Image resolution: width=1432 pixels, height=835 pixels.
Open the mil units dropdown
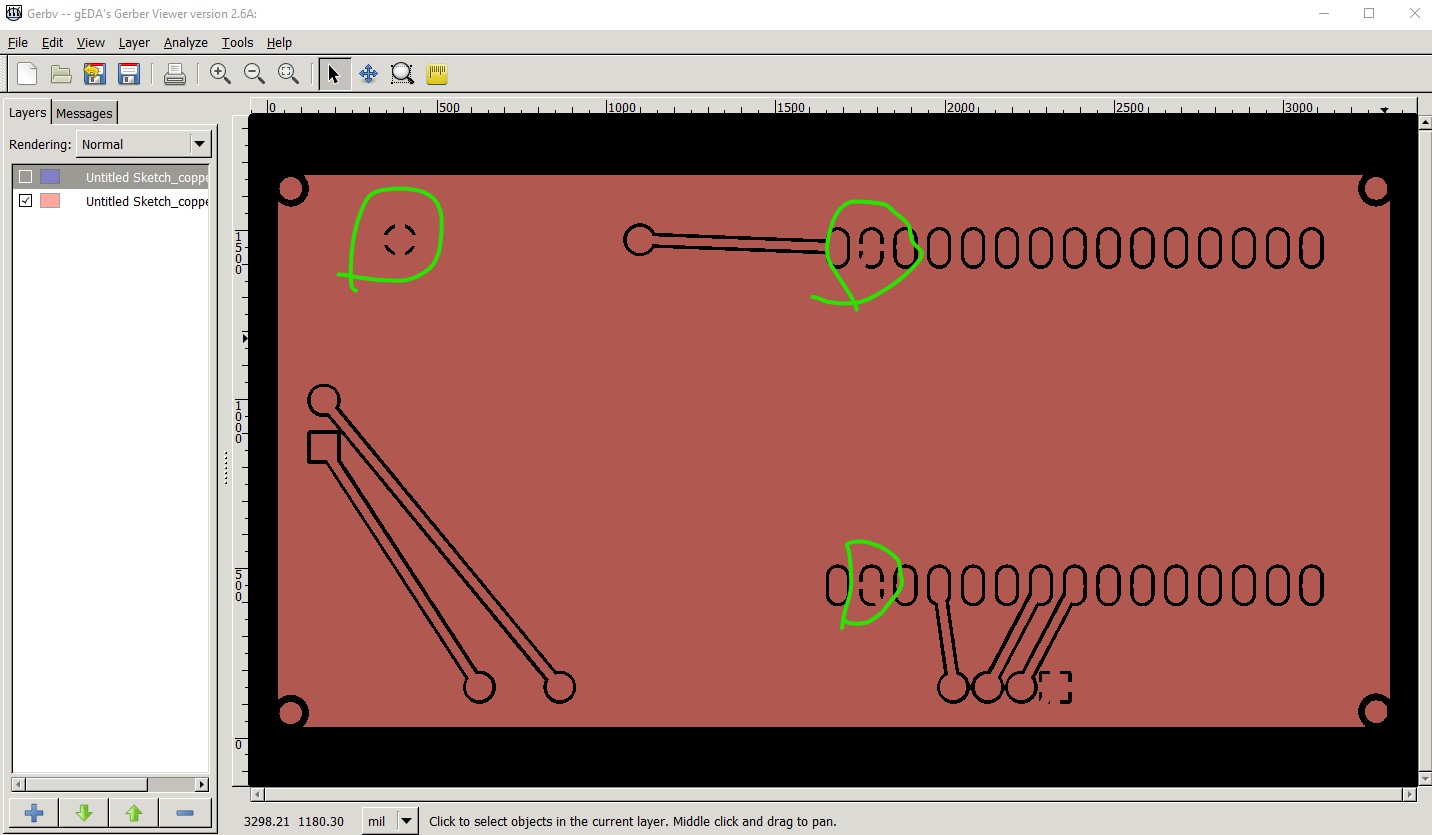pyautogui.click(x=390, y=821)
